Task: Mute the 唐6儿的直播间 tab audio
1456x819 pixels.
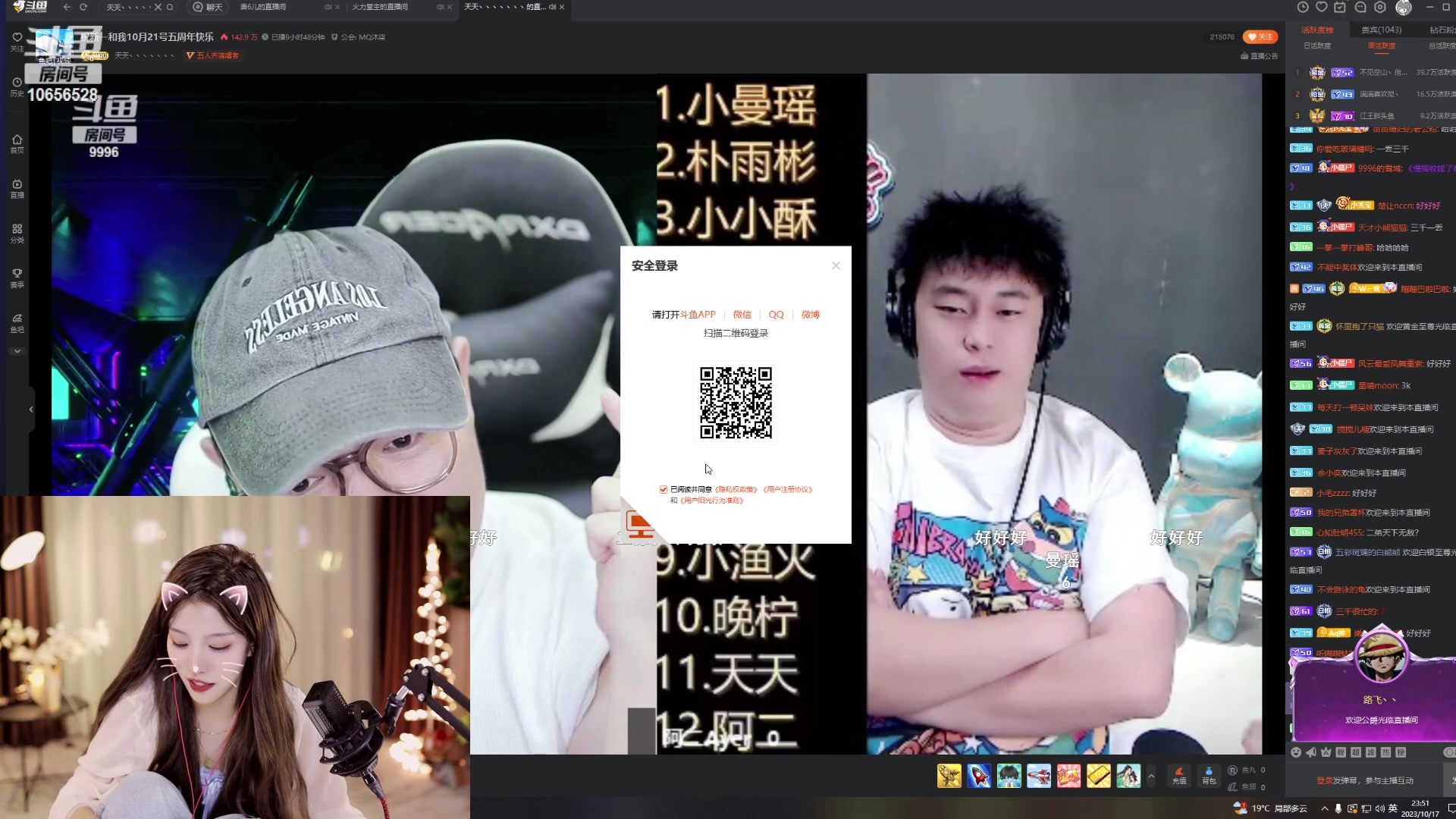Action: coord(328,7)
